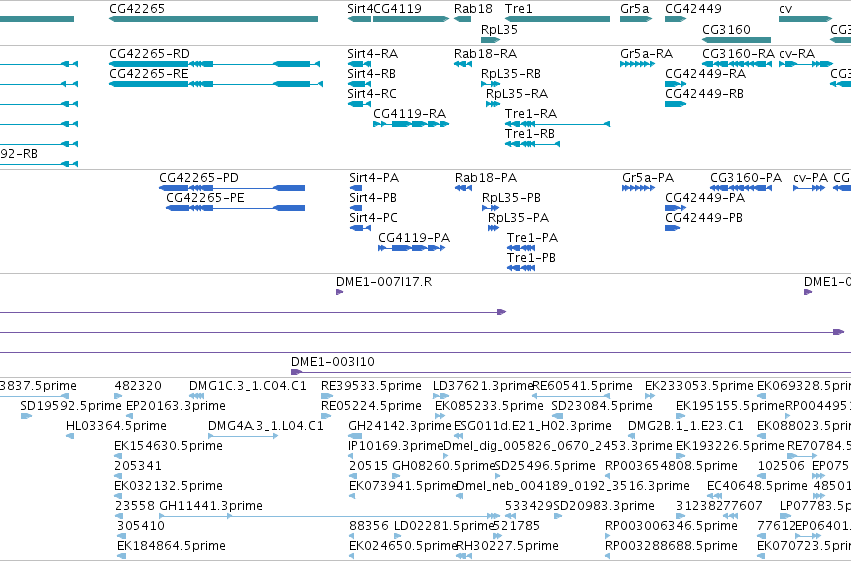
Task: Select the RpL35-RB transcript glyph
Action: tap(491, 84)
